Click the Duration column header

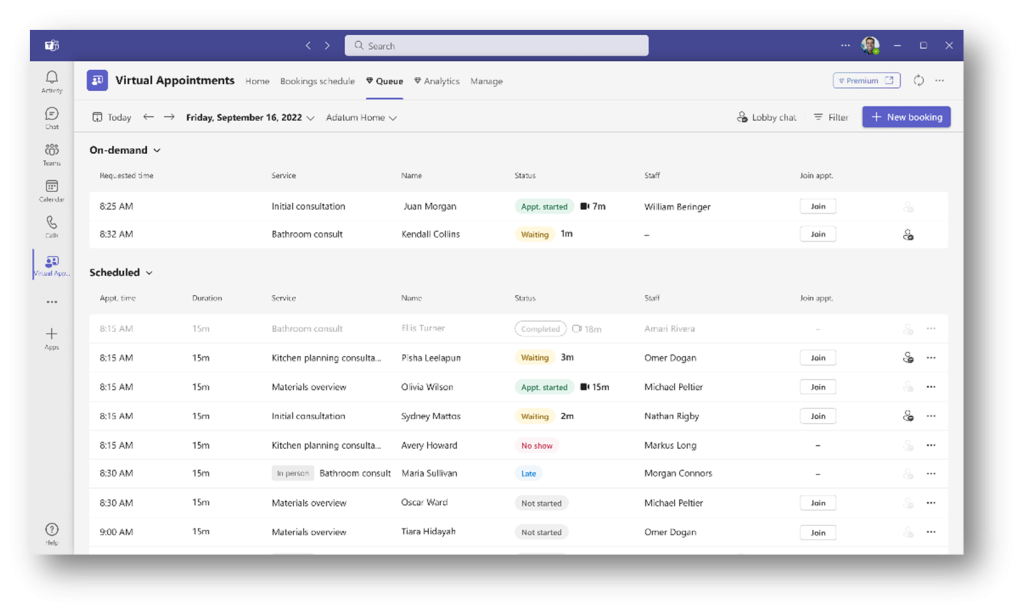[x=207, y=298]
